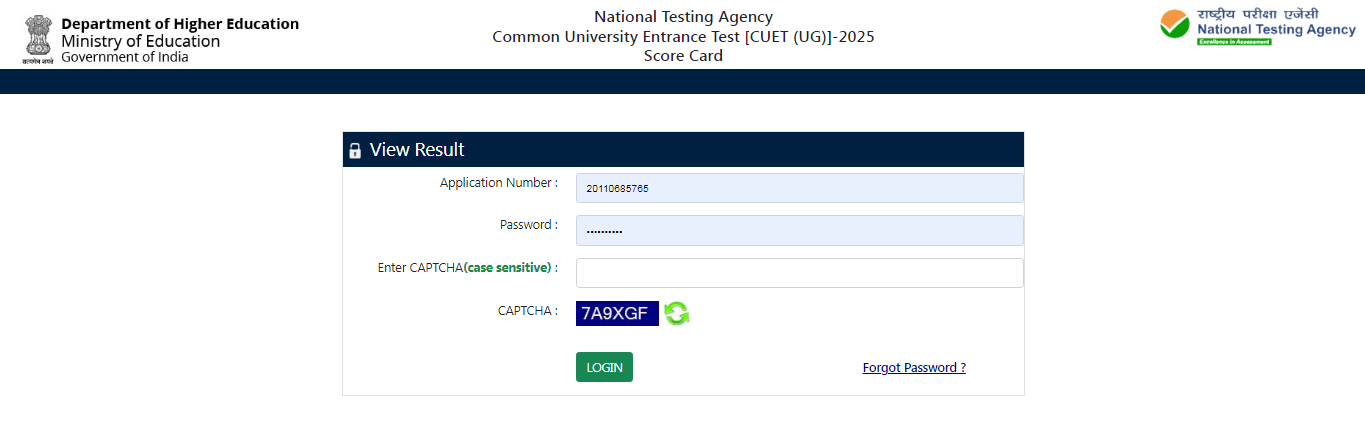Click the Hindi NTA logo text
Viewport: 1365px width, 428px height.
point(1257,14)
